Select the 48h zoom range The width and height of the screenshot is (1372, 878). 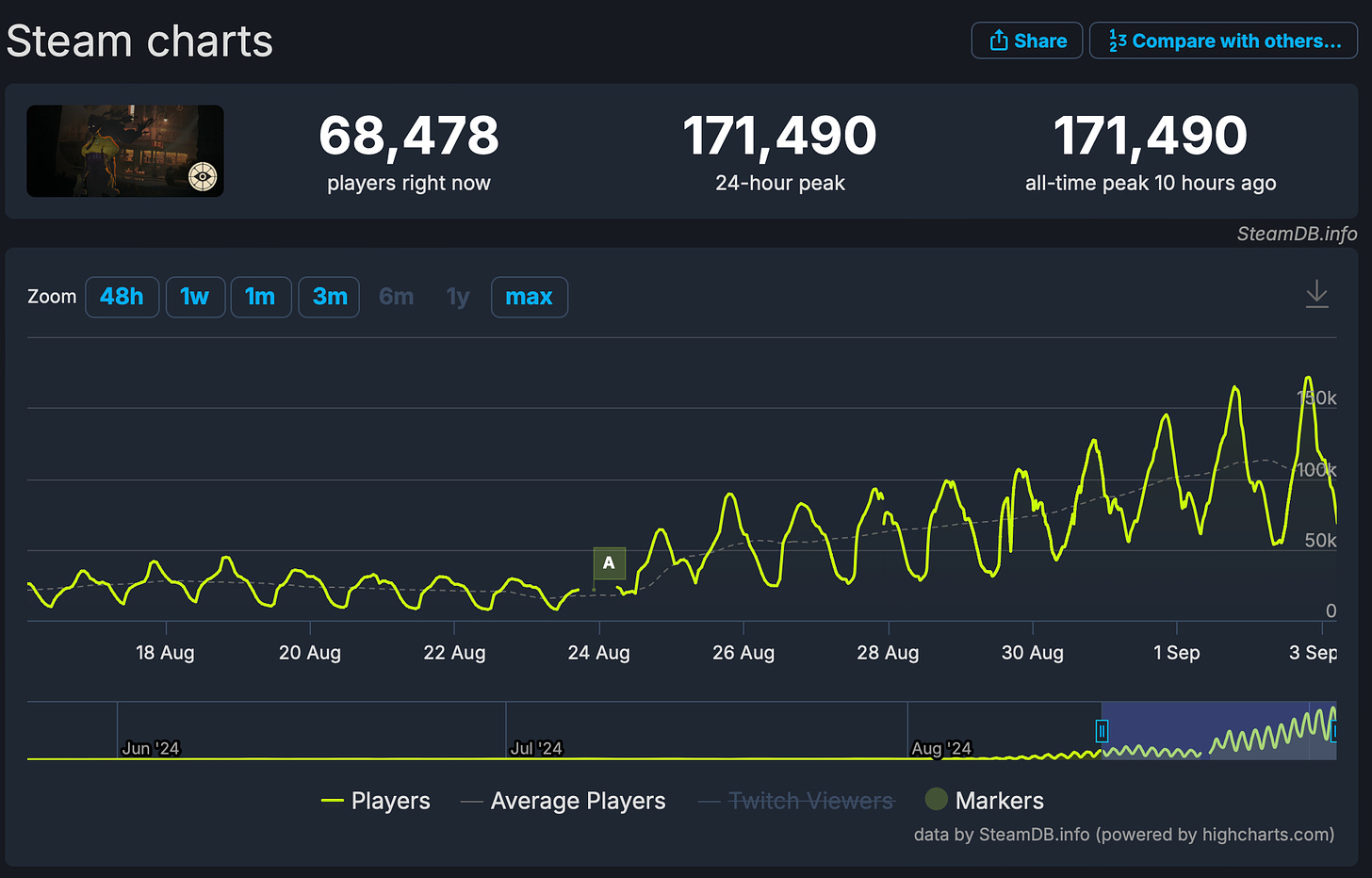pos(122,297)
